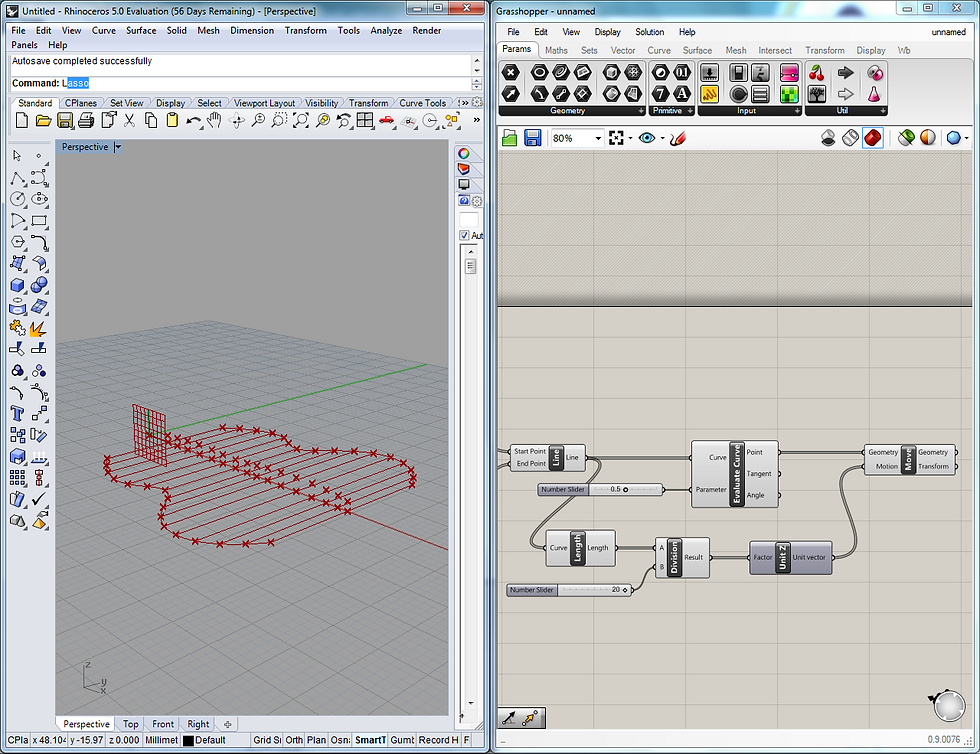Switch to the Right viewport tab

(198, 724)
